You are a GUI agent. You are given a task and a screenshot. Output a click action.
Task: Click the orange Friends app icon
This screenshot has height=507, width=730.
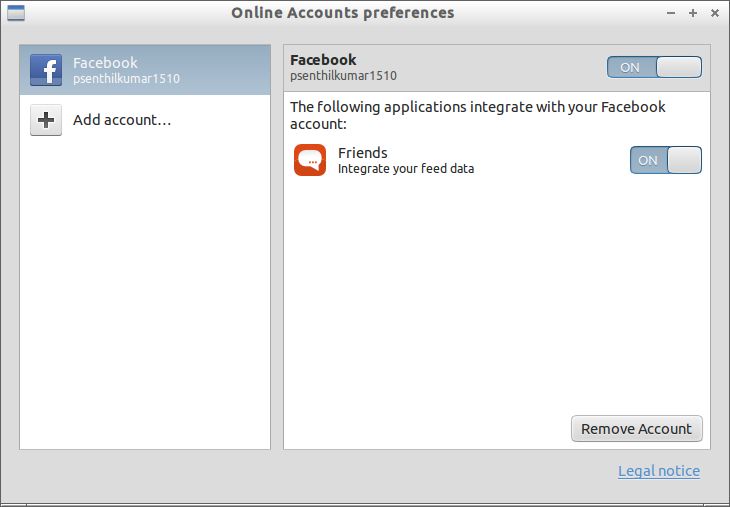point(310,160)
